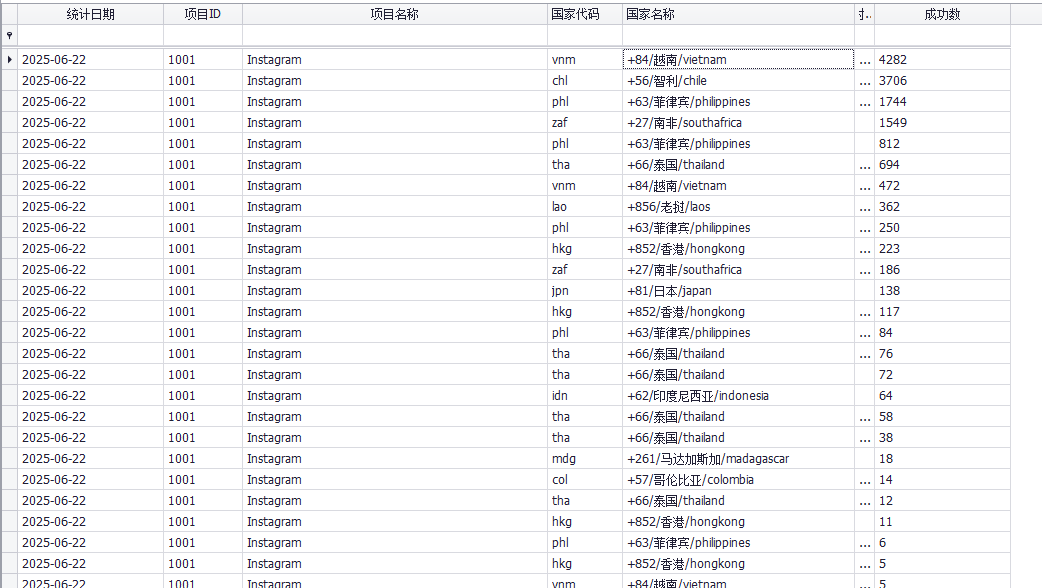The image size is (1042, 588).
Task: Sort by the 项目名称 column header
Action: click(x=395, y=14)
